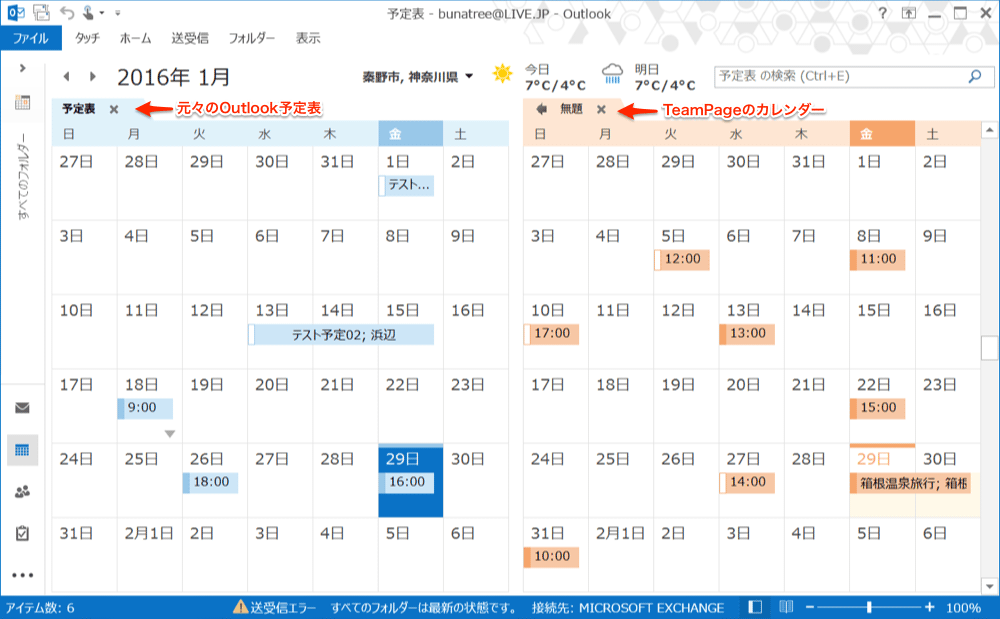This screenshot has height=619, width=1000.
Task: Close the 予定表 calendar tab
Action: coord(114,110)
